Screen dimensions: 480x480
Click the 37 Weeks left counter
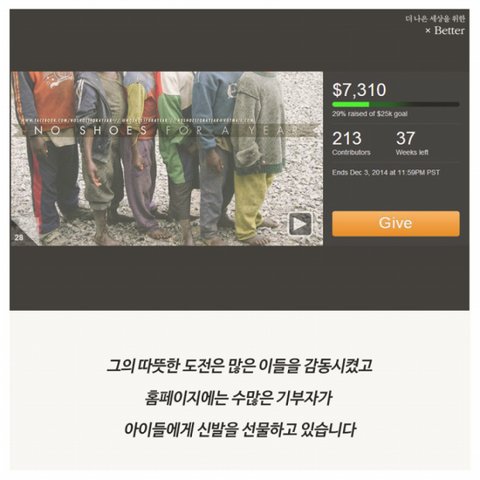[412, 143]
